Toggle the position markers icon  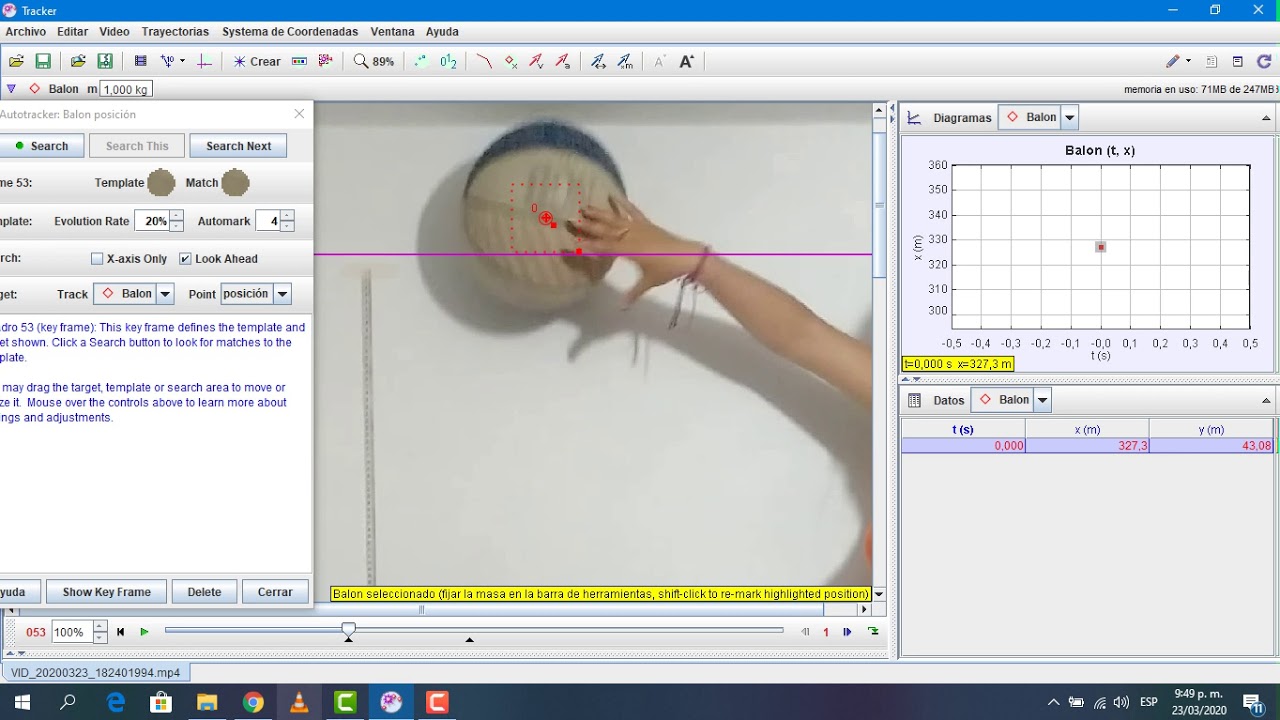pyautogui.click(x=511, y=61)
